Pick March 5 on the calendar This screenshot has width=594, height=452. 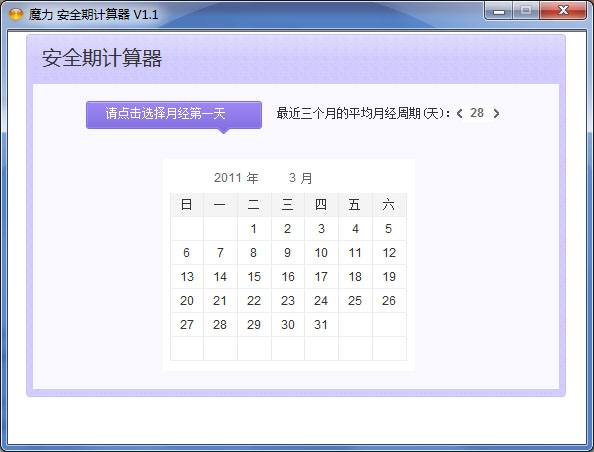pos(389,229)
